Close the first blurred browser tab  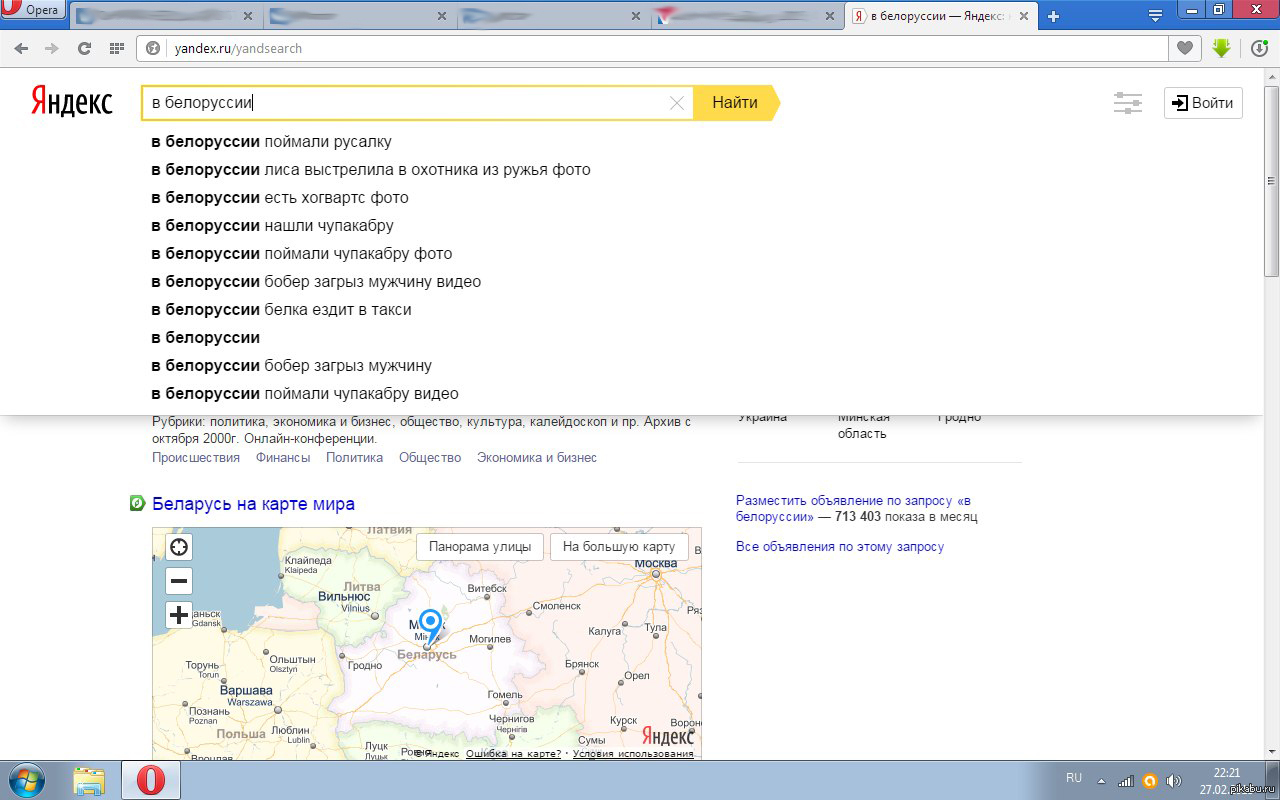click(249, 16)
